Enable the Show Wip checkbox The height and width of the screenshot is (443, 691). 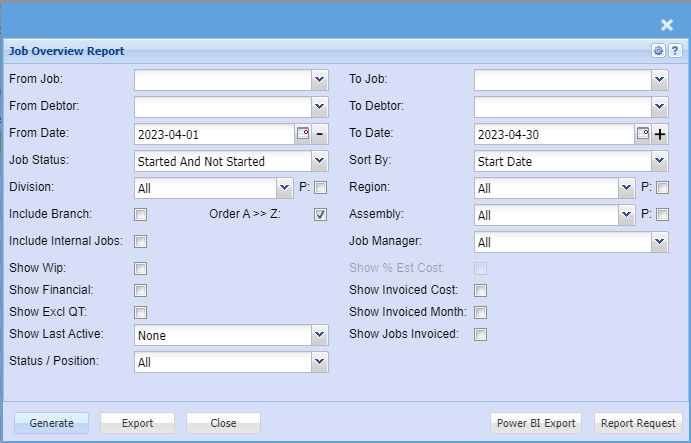[x=141, y=268]
